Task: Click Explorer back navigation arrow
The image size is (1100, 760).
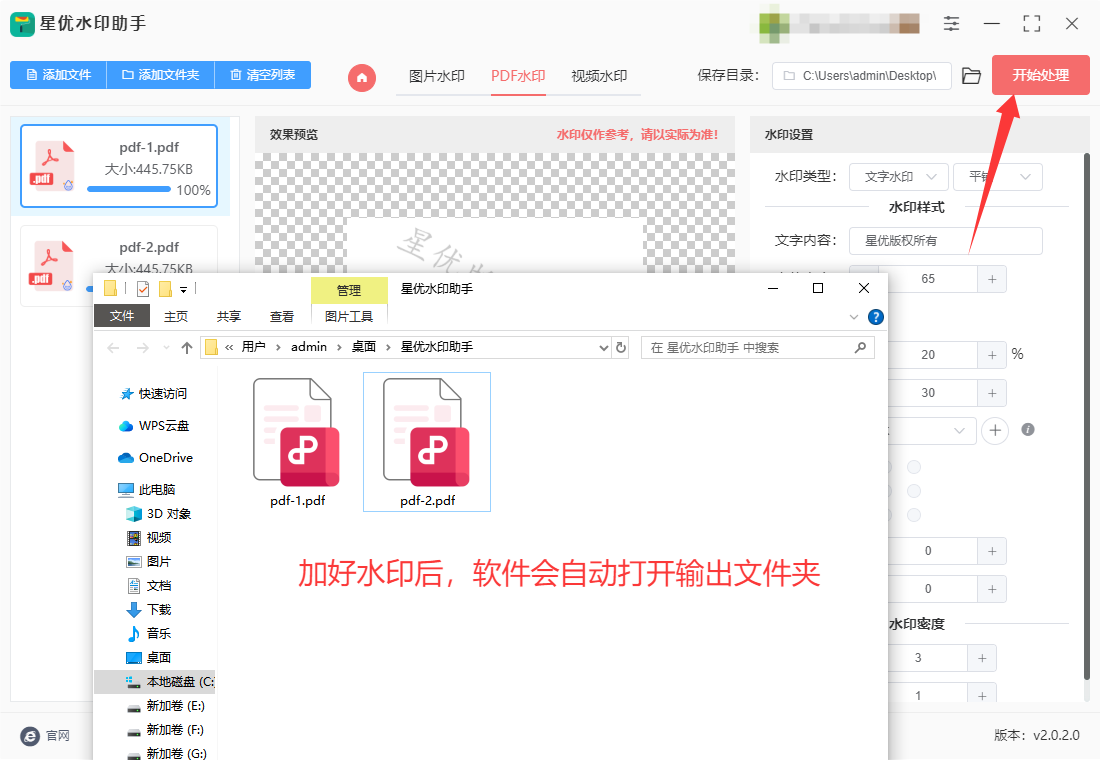Action: point(114,347)
